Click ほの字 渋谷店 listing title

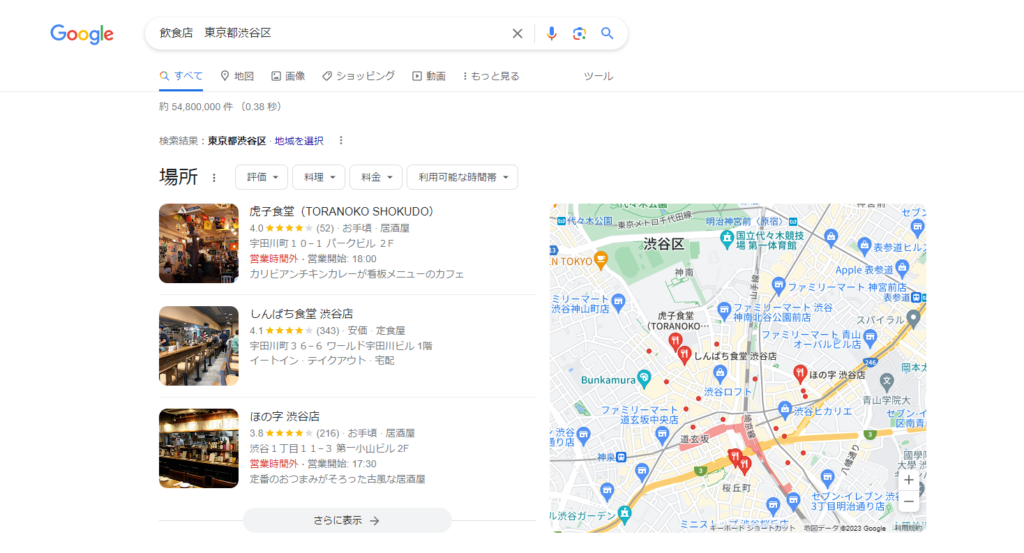tap(285, 417)
